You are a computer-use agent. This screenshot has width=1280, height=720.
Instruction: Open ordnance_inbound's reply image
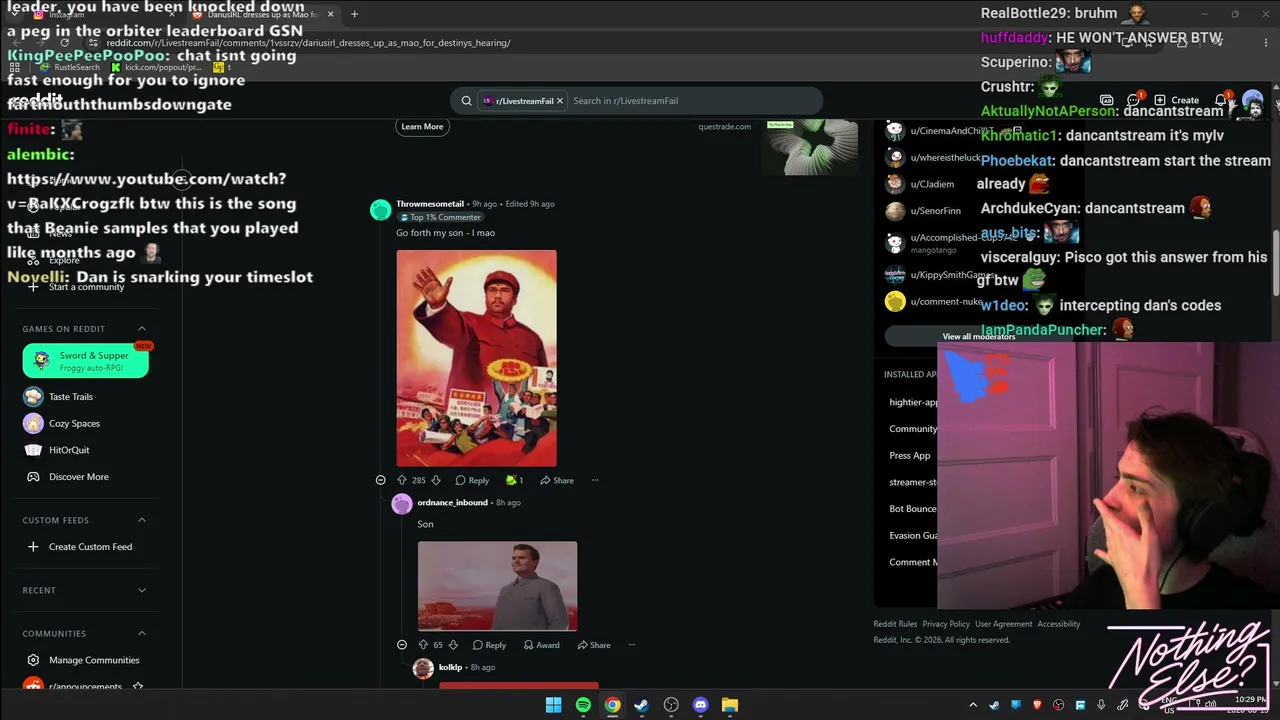coord(497,586)
